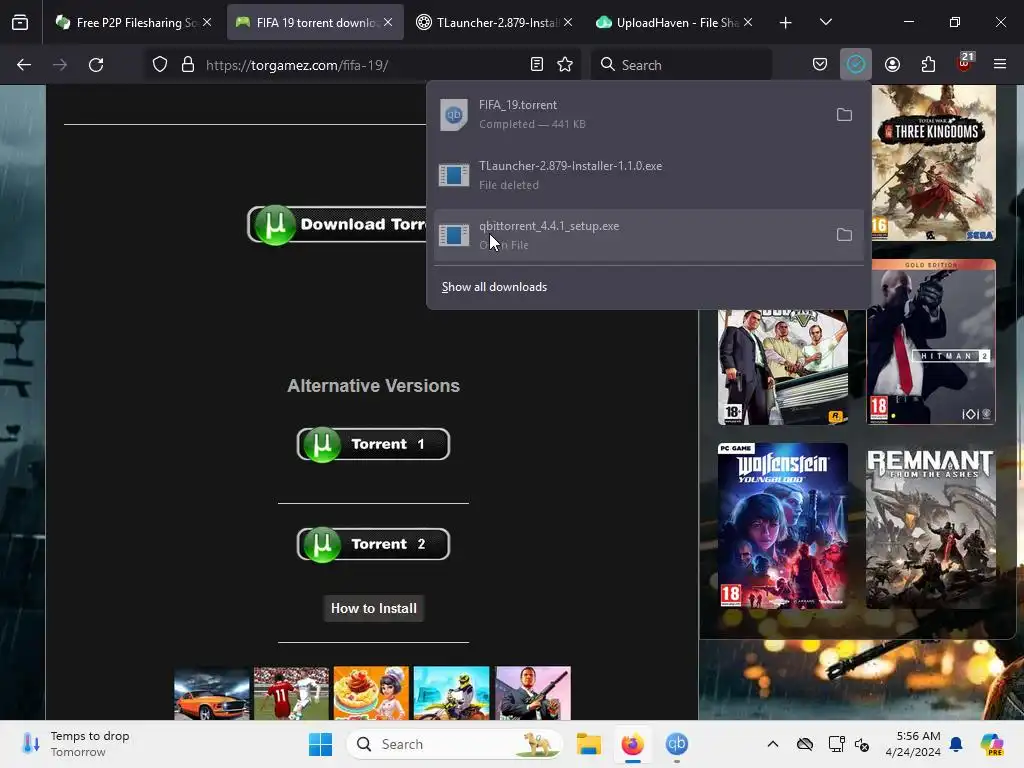Close the UploadHaven tab
The width and height of the screenshot is (1024, 768).
click(x=748, y=22)
